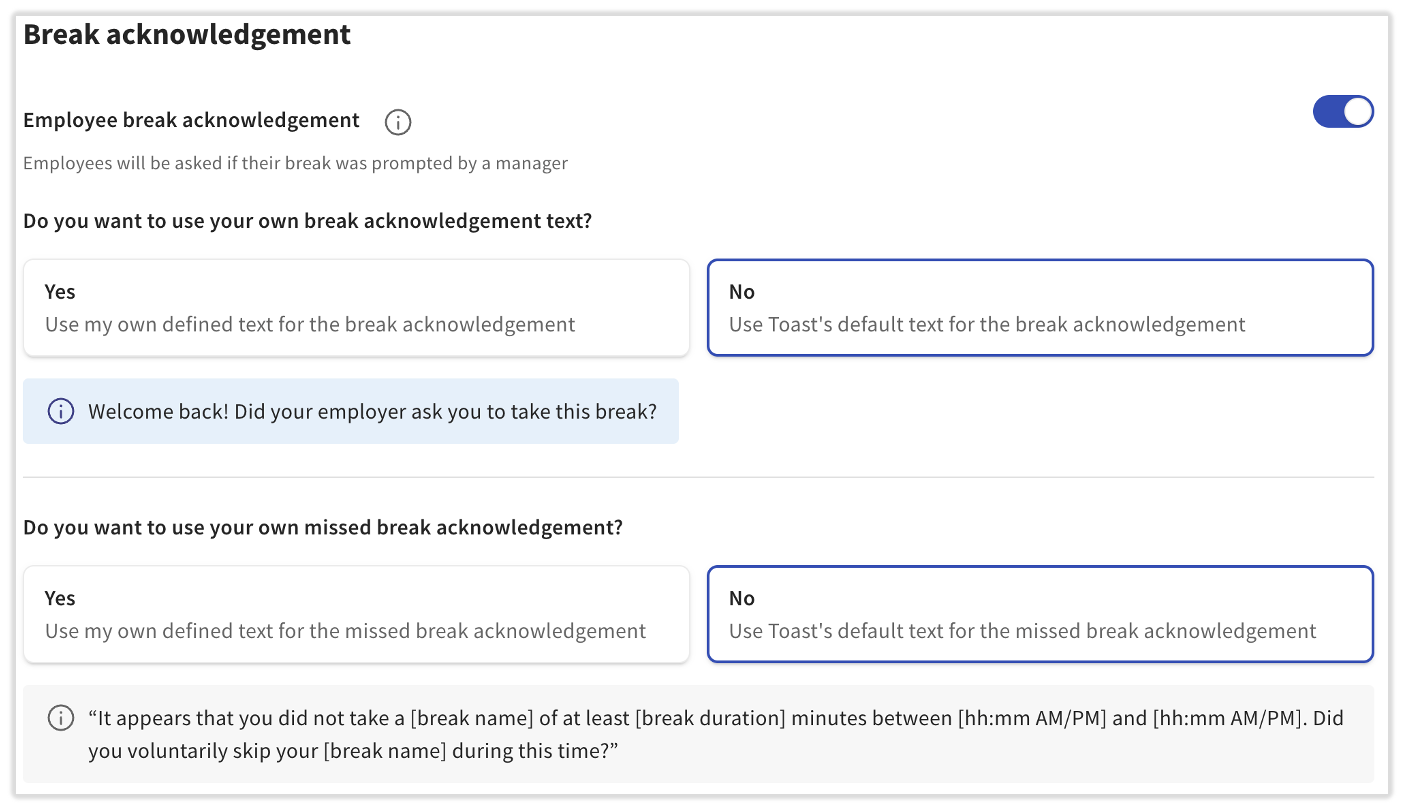
Task: Click the divider line between the two questions
Action: [698, 477]
